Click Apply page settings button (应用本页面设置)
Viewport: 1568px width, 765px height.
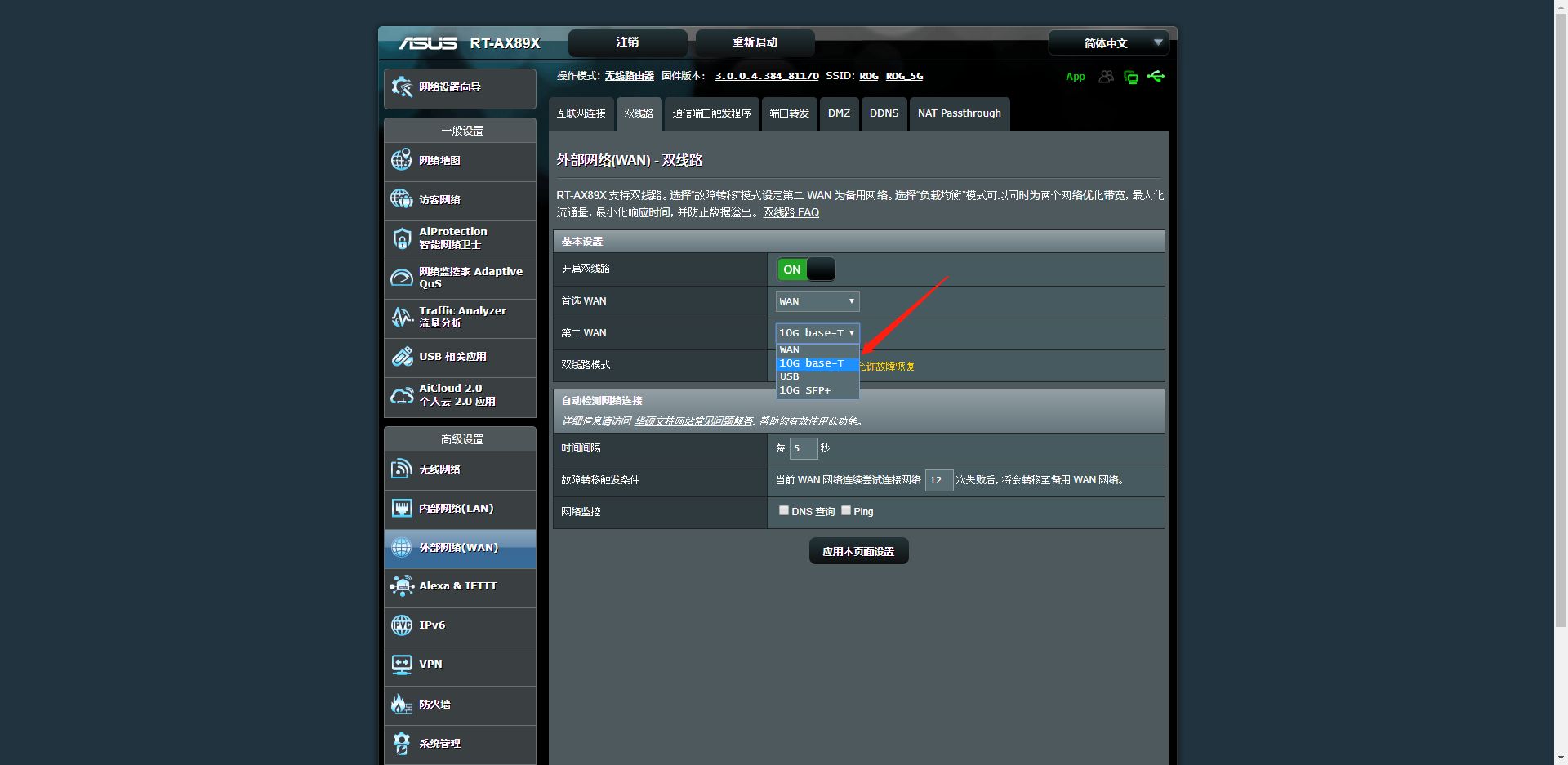[858, 551]
